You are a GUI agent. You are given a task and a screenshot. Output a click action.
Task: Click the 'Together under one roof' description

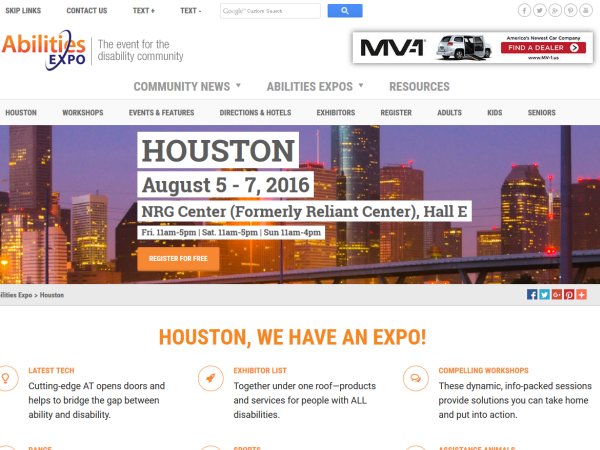(305, 400)
